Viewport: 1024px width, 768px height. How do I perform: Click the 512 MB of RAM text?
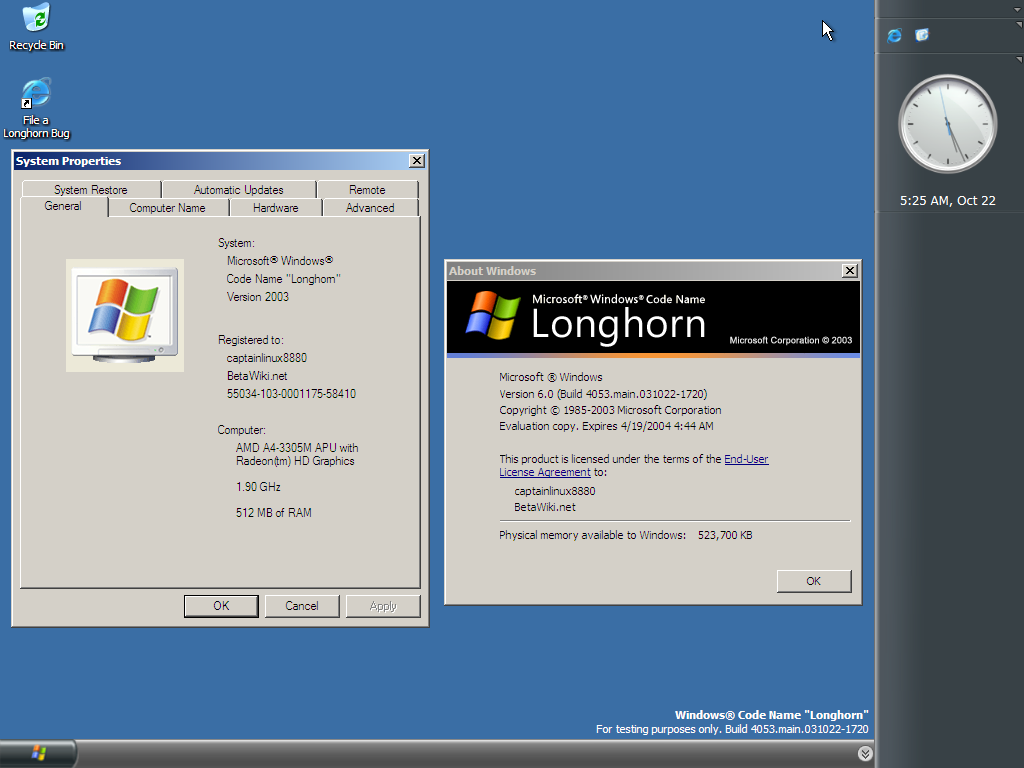click(274, 513)
